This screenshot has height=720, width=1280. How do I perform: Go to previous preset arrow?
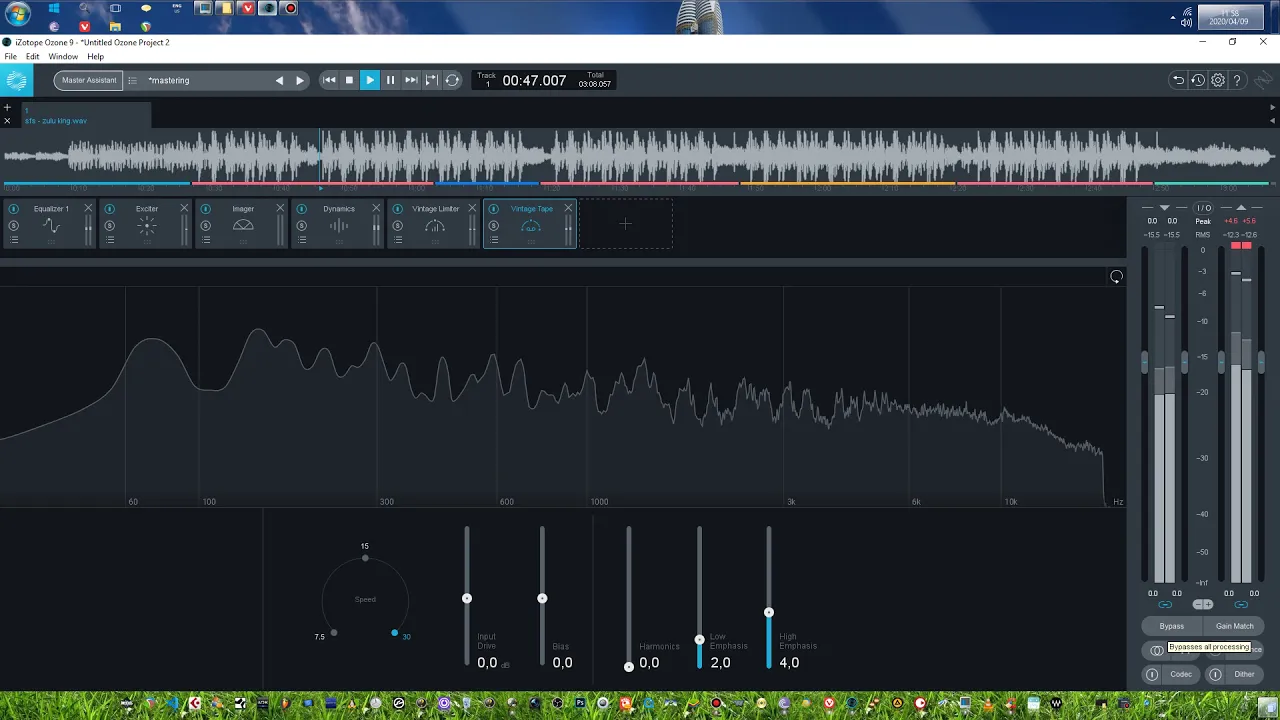[x=279, y=81]
